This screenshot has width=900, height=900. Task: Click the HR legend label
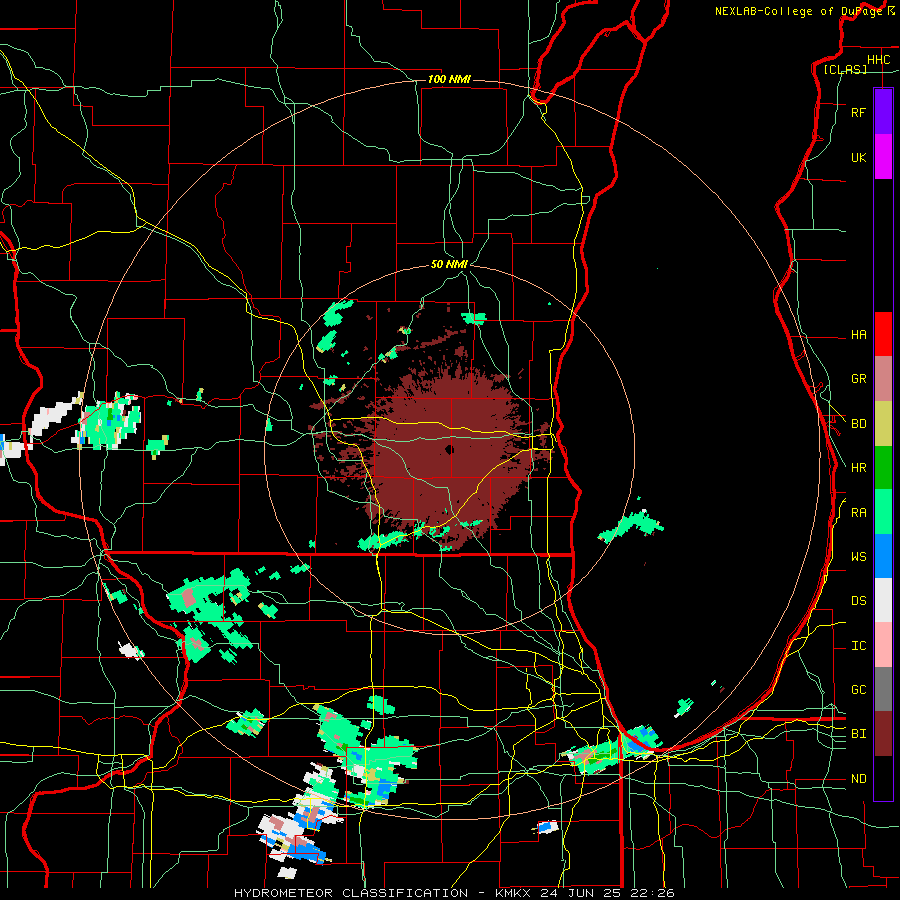click(858, 468)
